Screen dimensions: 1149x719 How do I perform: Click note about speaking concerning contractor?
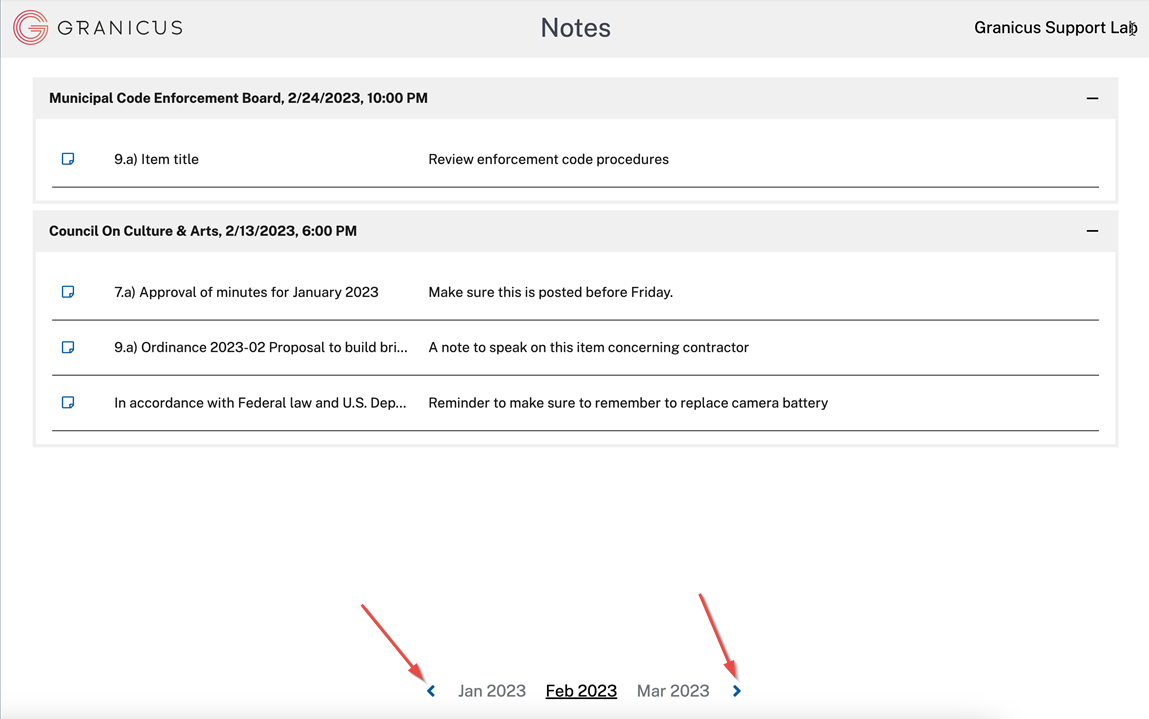click(x=588, y=347)
